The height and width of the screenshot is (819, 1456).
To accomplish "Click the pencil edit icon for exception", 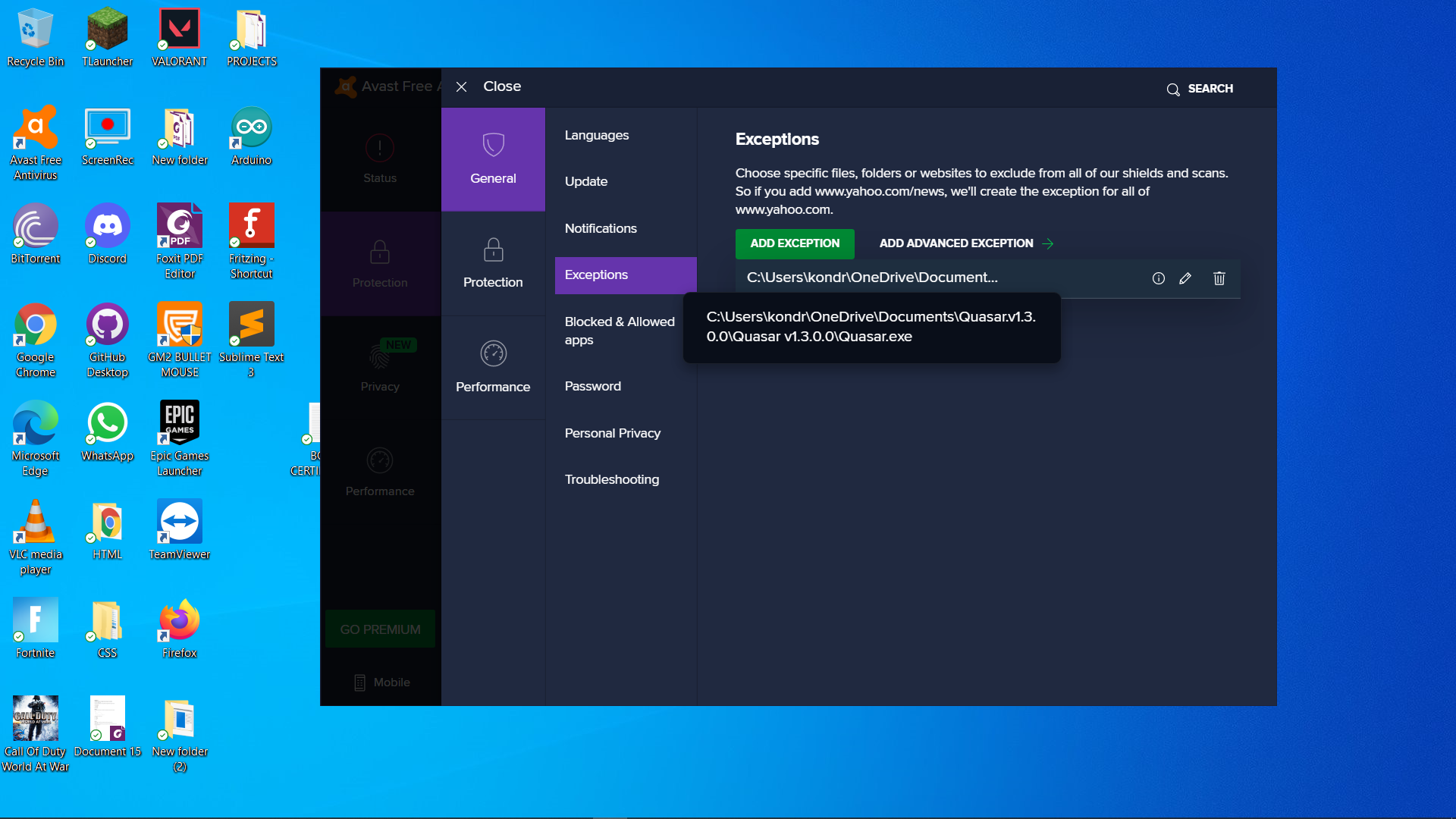I will click(1185, 278).
